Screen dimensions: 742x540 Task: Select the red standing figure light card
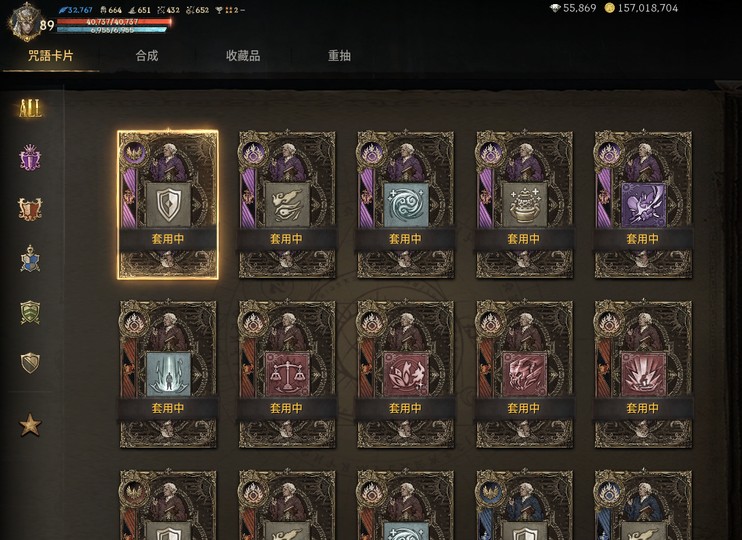click(x=168, y=374)
